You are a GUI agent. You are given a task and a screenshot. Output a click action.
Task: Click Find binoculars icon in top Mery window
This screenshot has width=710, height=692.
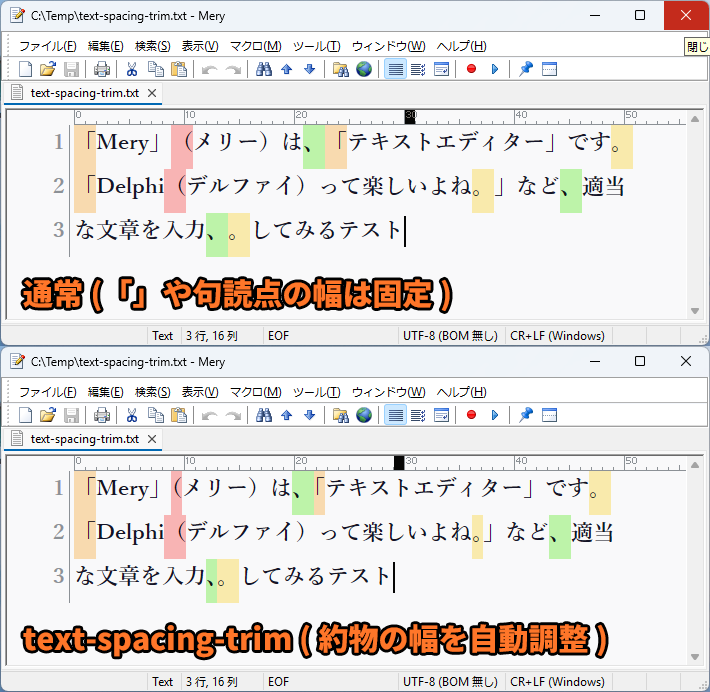pyautogui.click(x=264, y=69)
